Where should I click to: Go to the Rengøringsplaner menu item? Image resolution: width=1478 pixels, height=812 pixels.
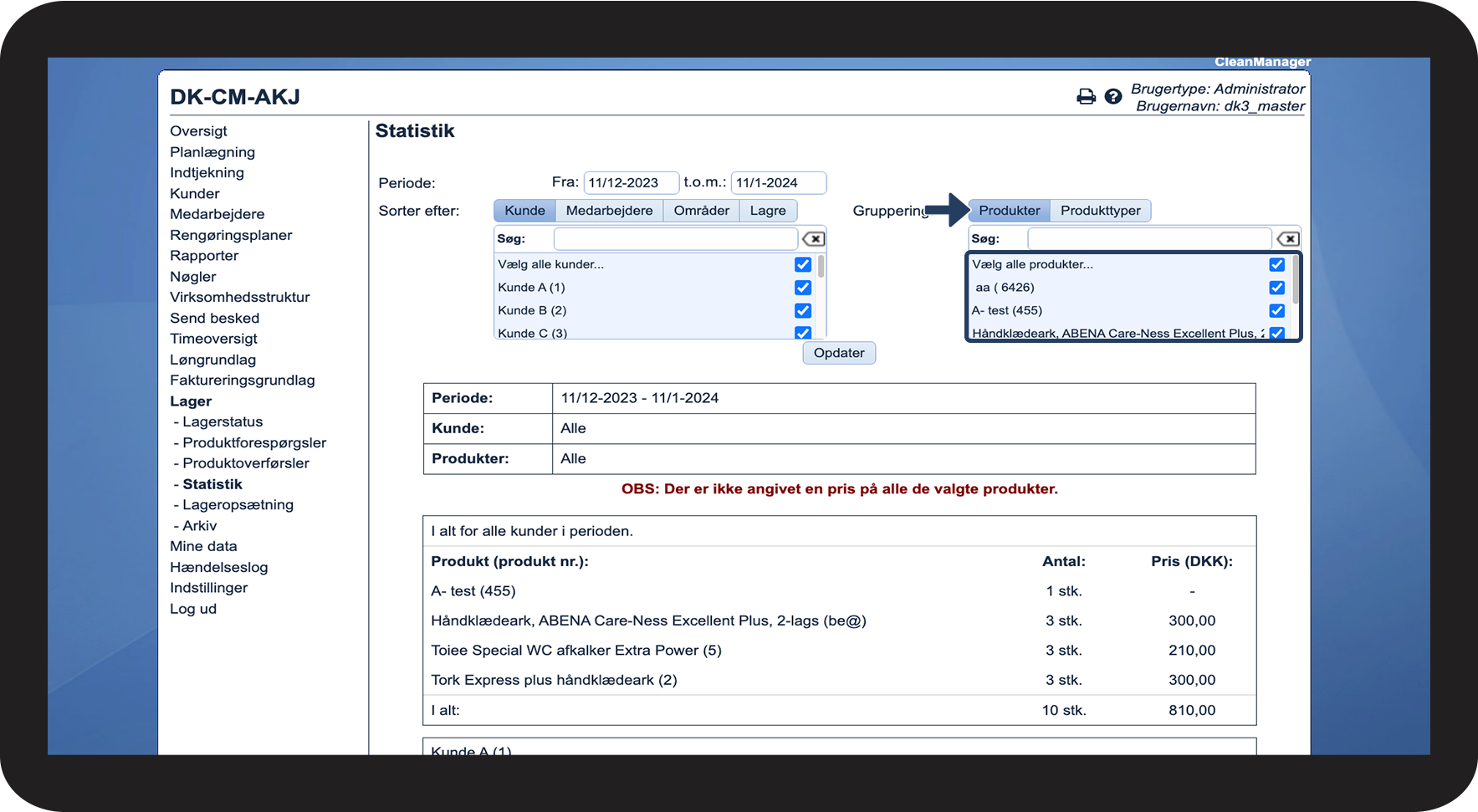point(231,236)
